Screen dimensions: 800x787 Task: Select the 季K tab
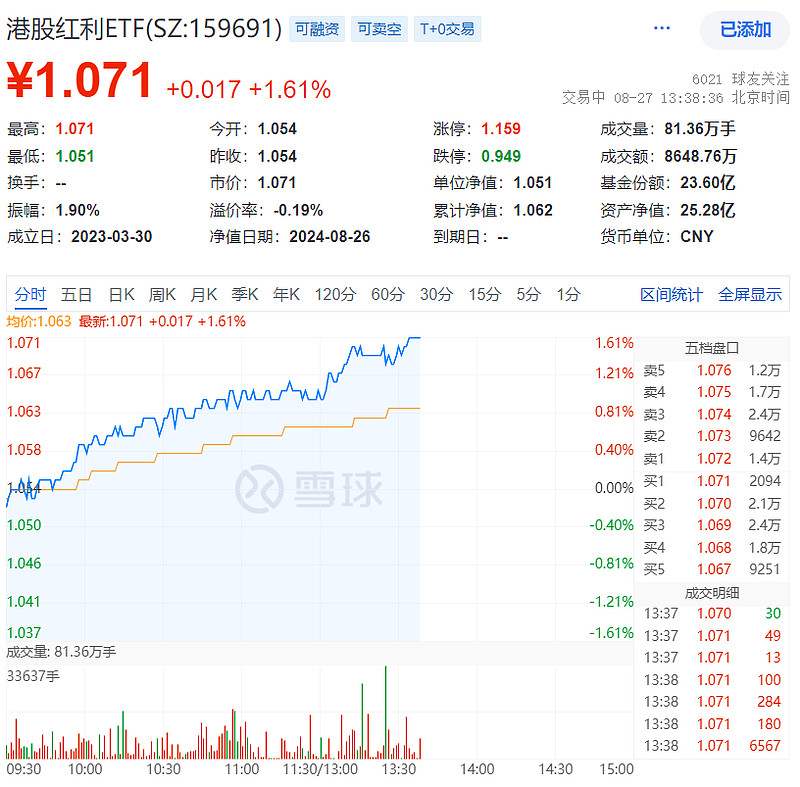pos(245,294)
